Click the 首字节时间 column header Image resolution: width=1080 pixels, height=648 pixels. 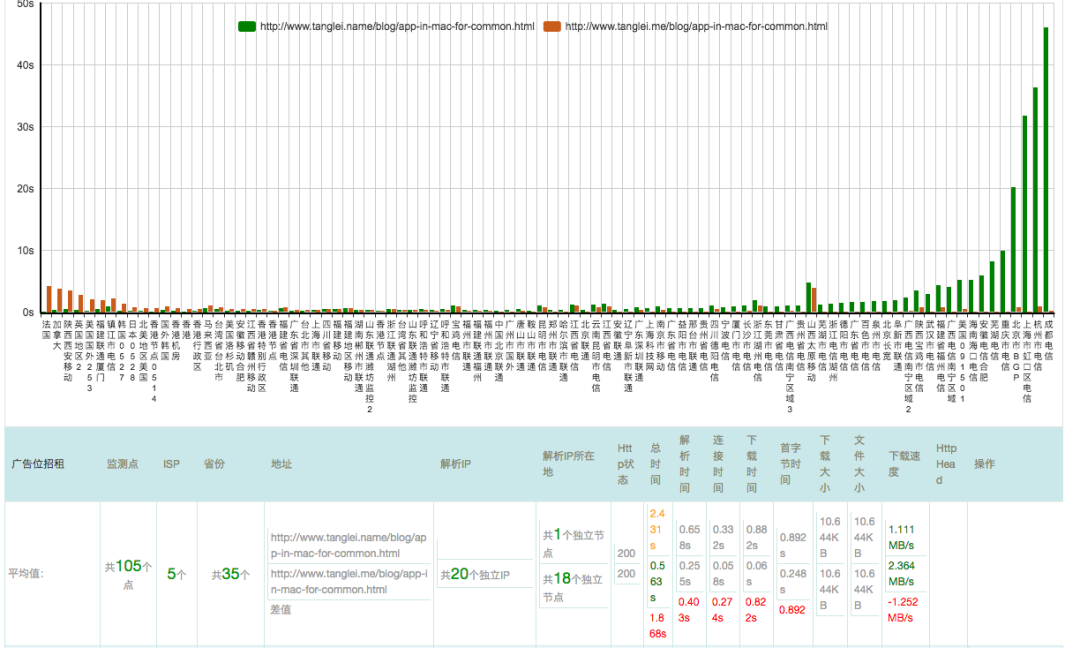tap(790, 464)
